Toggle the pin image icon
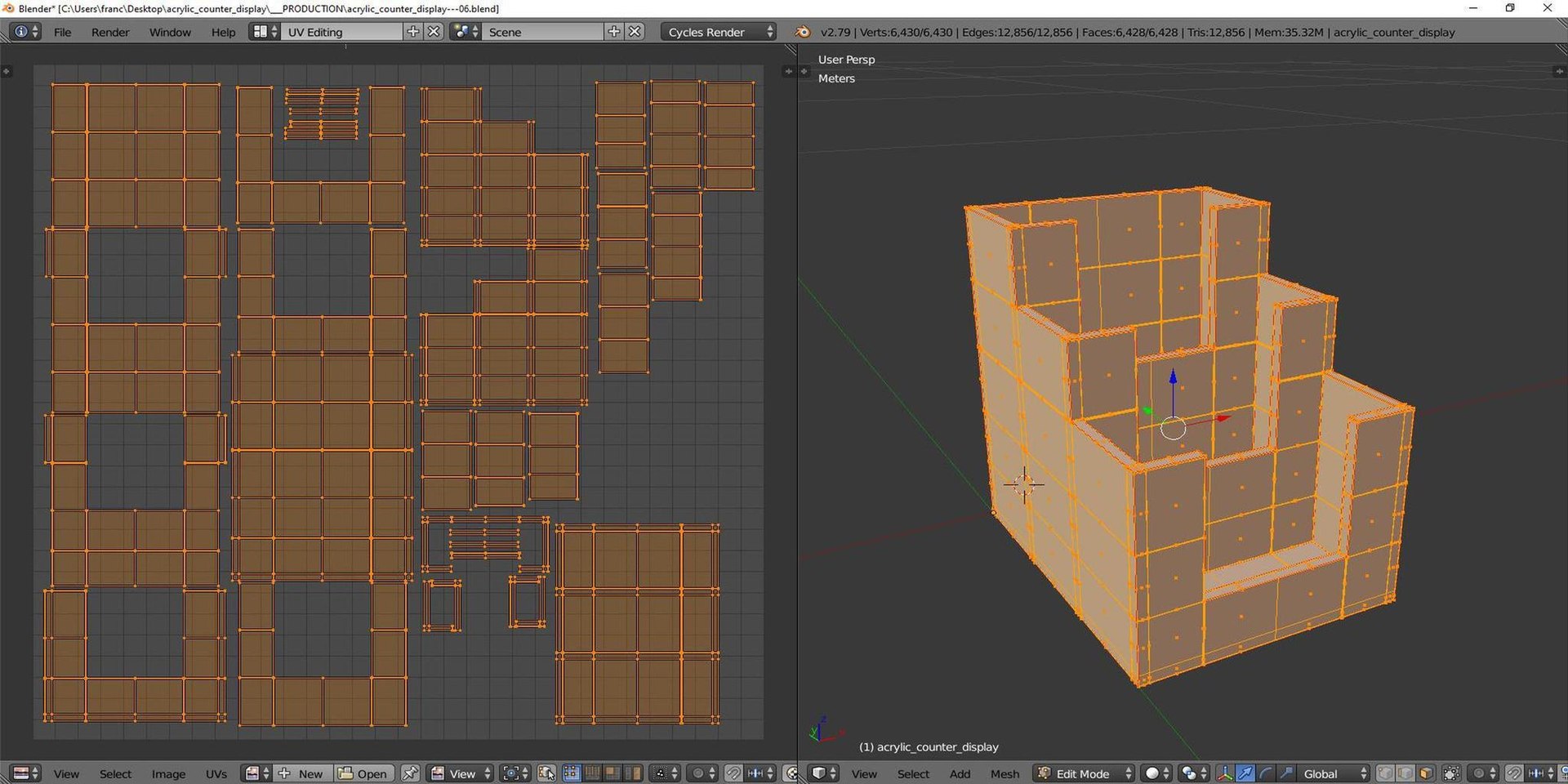 pos(410,773)
